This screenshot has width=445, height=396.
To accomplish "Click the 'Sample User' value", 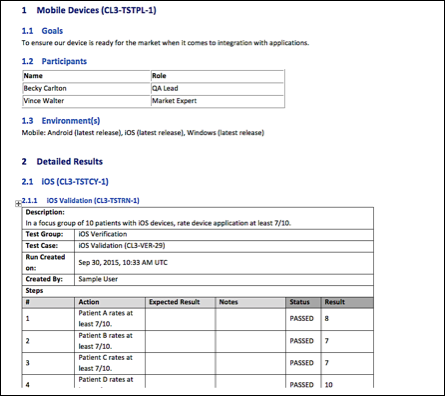I will (98, 279).
